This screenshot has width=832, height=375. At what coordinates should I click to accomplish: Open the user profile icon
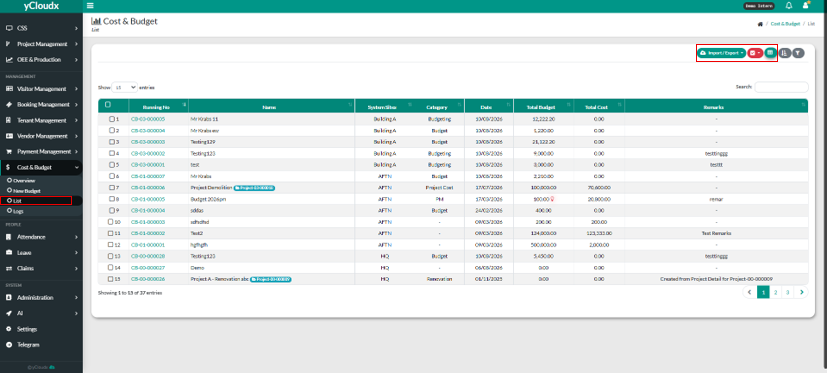pos(806,5)
